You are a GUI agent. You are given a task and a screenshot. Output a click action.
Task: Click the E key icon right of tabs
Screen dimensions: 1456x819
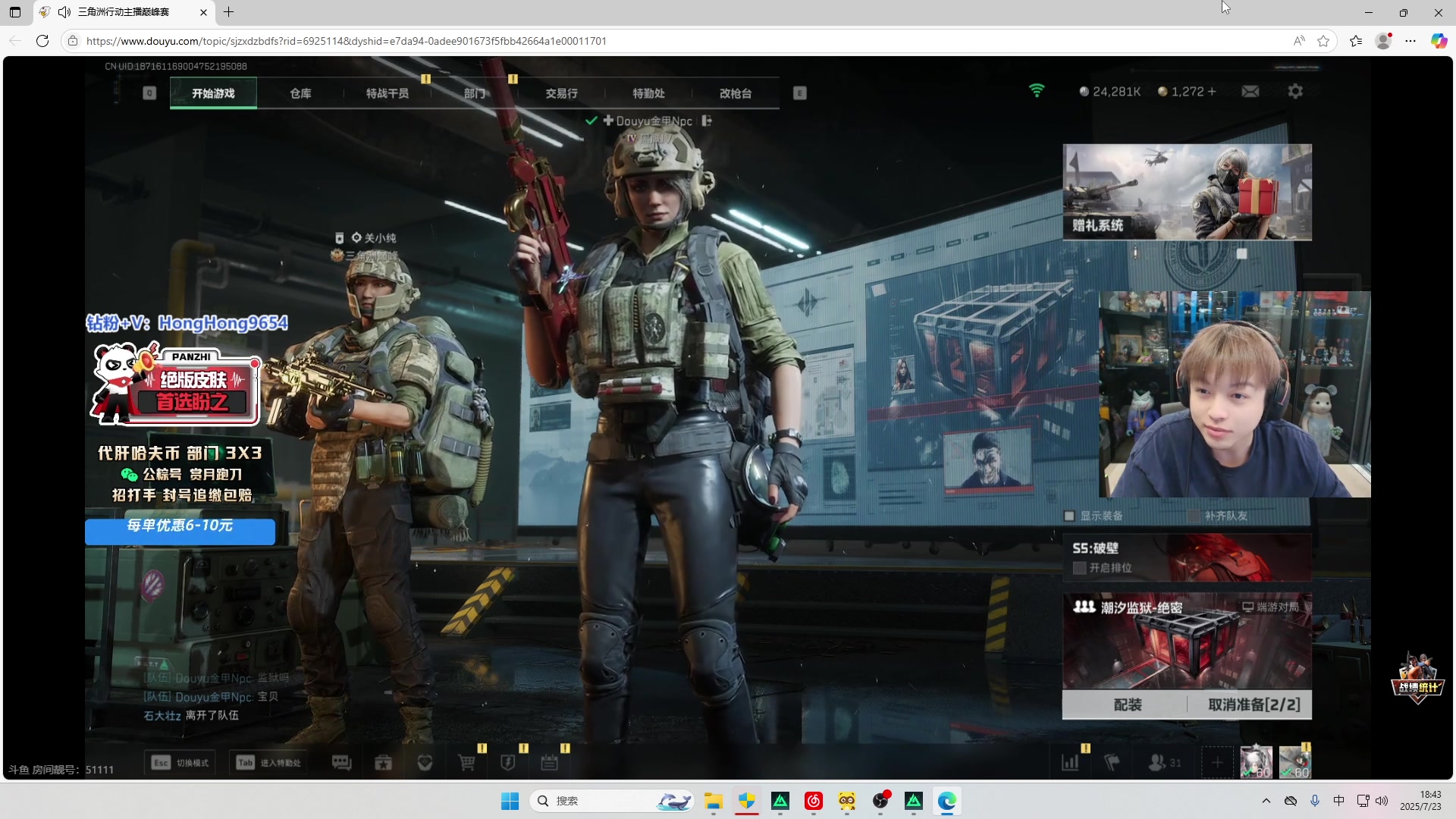800,93
